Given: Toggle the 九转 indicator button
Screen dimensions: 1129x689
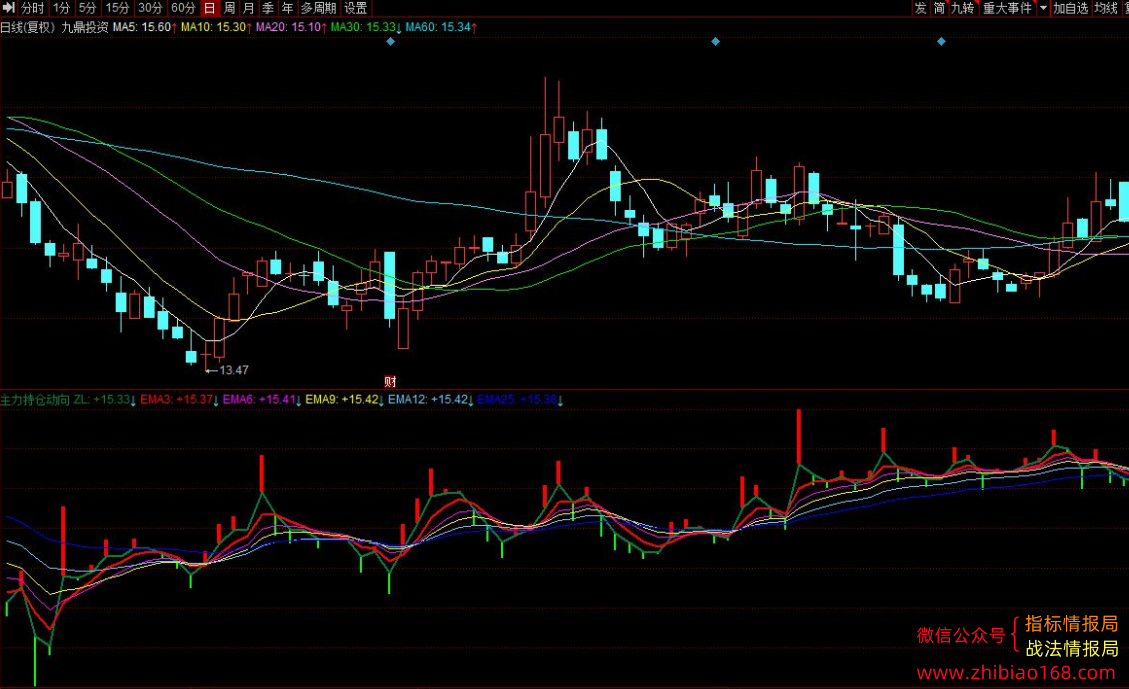Looking at the screenshot, I should click(x=963, y=8).
